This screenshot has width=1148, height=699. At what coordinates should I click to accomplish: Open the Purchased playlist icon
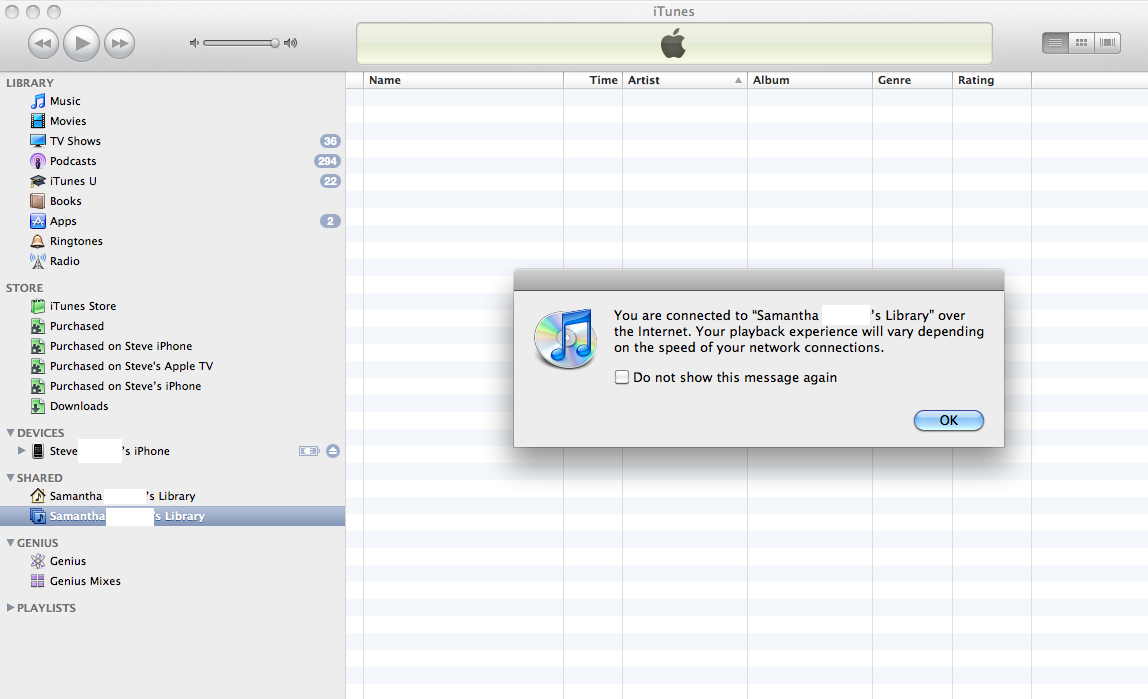click(37, 326)
